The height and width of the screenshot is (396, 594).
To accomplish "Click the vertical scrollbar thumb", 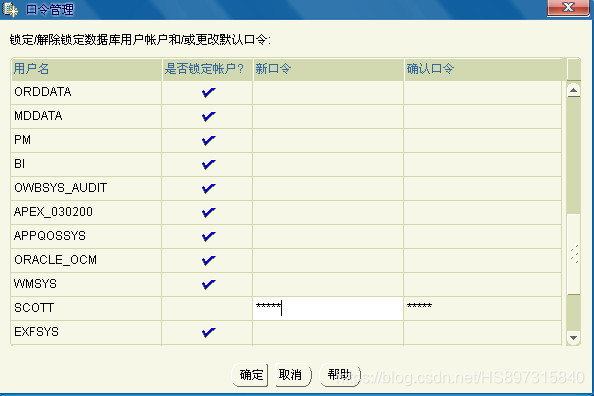I will pyautogui.click(x=574, y=254).
